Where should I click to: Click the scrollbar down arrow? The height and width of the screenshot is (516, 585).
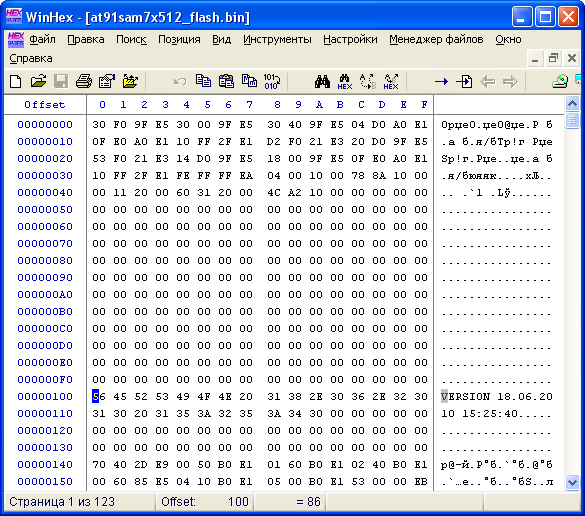572,482
